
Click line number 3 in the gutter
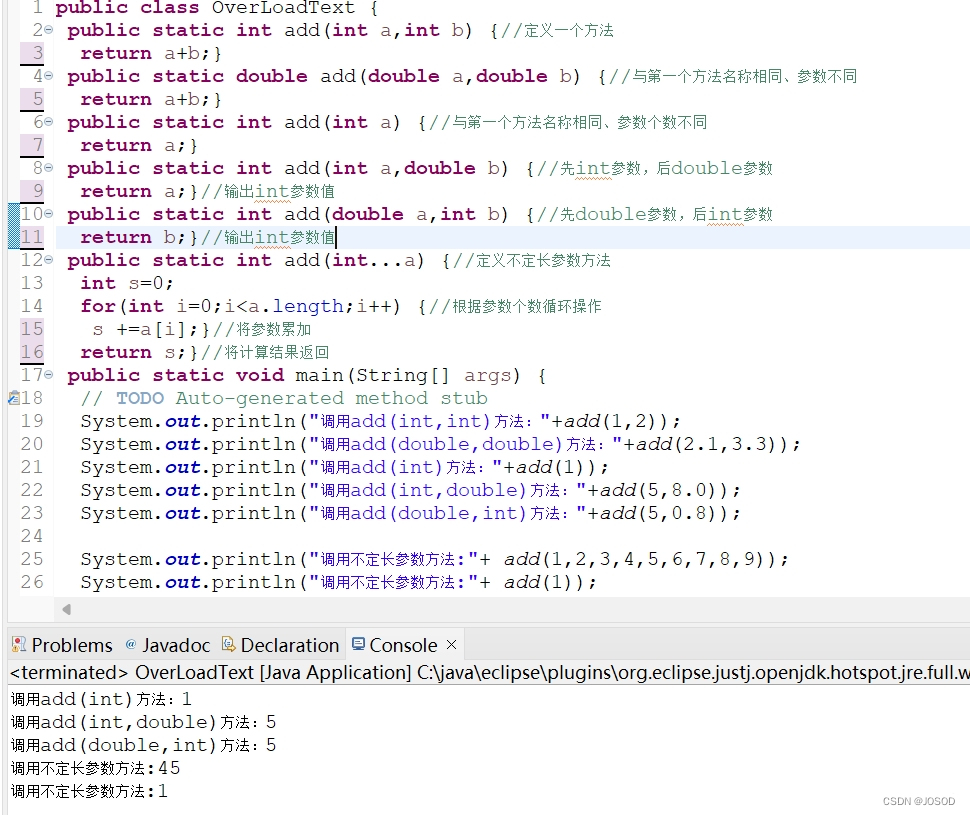(x=38, y=53)
